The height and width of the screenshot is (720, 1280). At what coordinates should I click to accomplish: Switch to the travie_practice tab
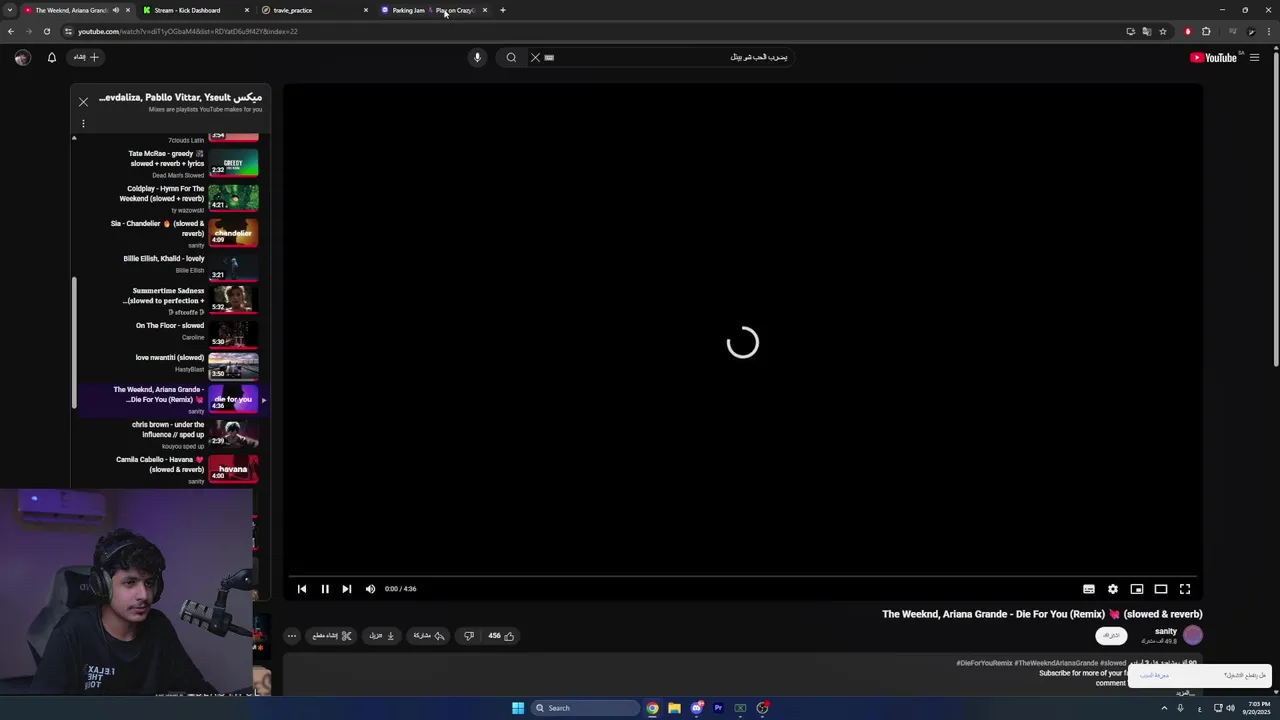pos(313,10)
